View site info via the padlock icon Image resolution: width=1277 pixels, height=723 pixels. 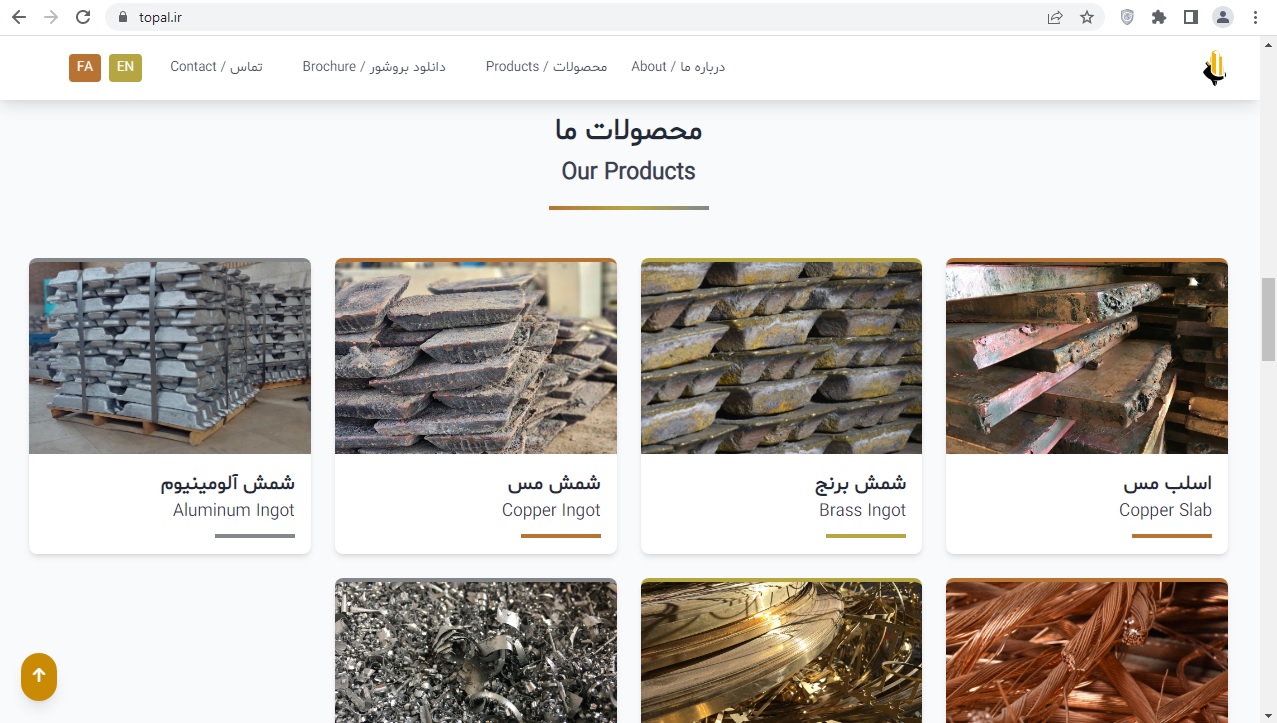tap(123, 17)
